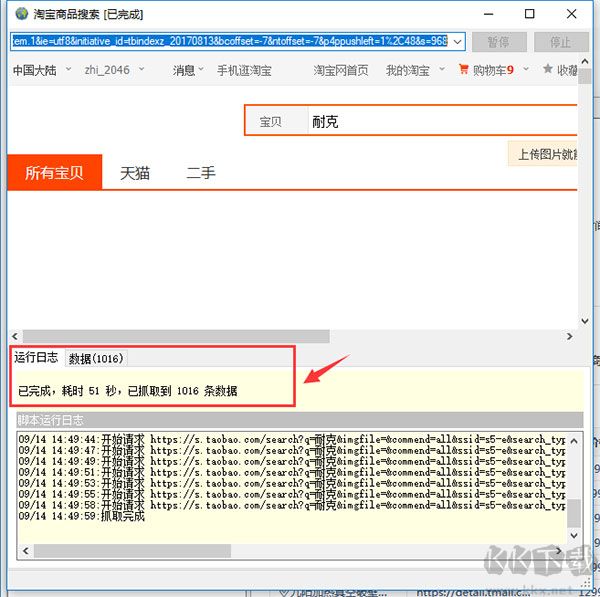Image resolution: width=600 pixels, height=597 pixels.
Task: Close the 淘宝商品搜索 window
Action: coord(571,14)
